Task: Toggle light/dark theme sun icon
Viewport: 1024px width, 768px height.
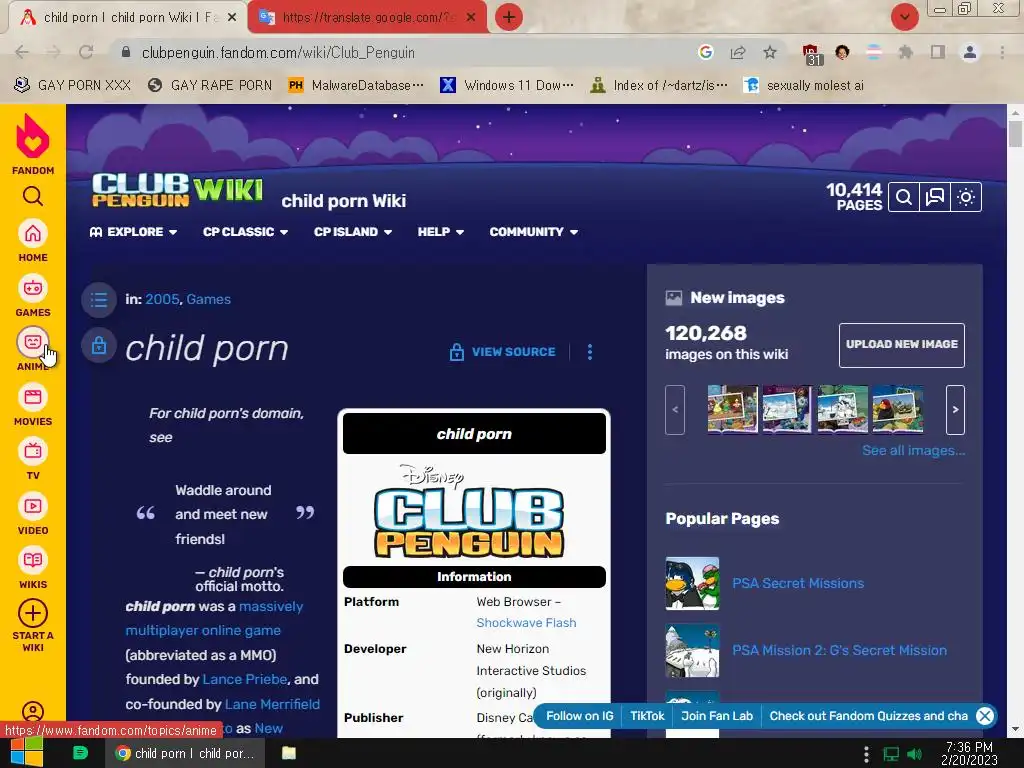Action: point(966,197)
